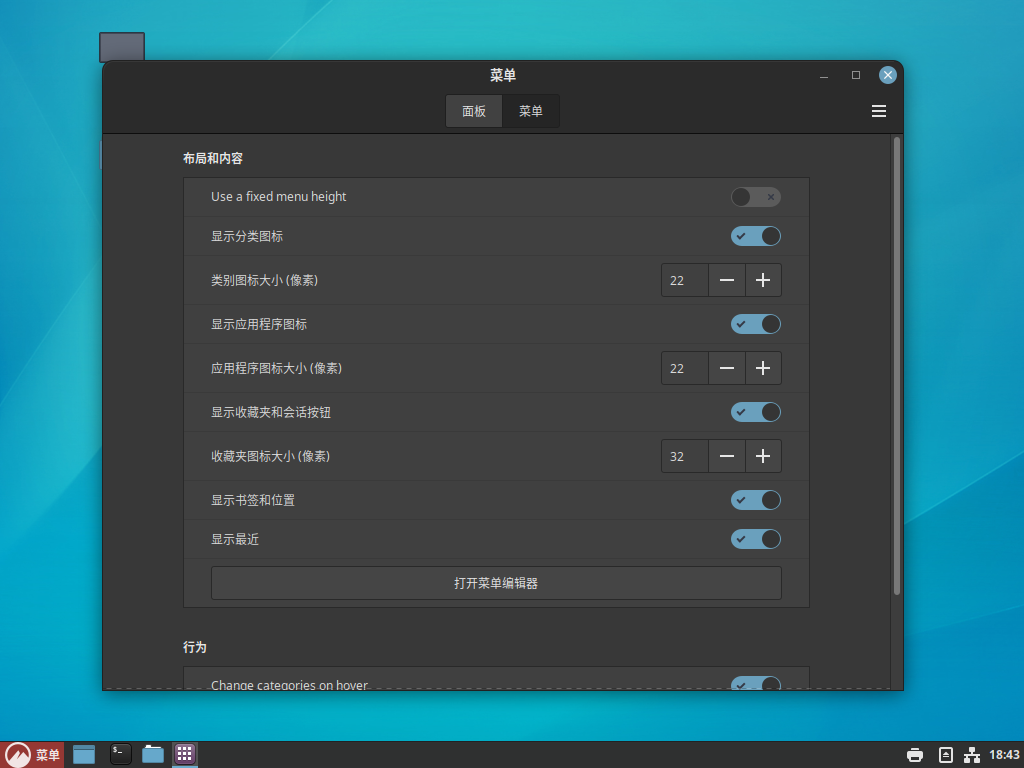Open the 菜单 start button on the panel
This screenshot has height=768, width=1024.
click(x=33, y=755)
